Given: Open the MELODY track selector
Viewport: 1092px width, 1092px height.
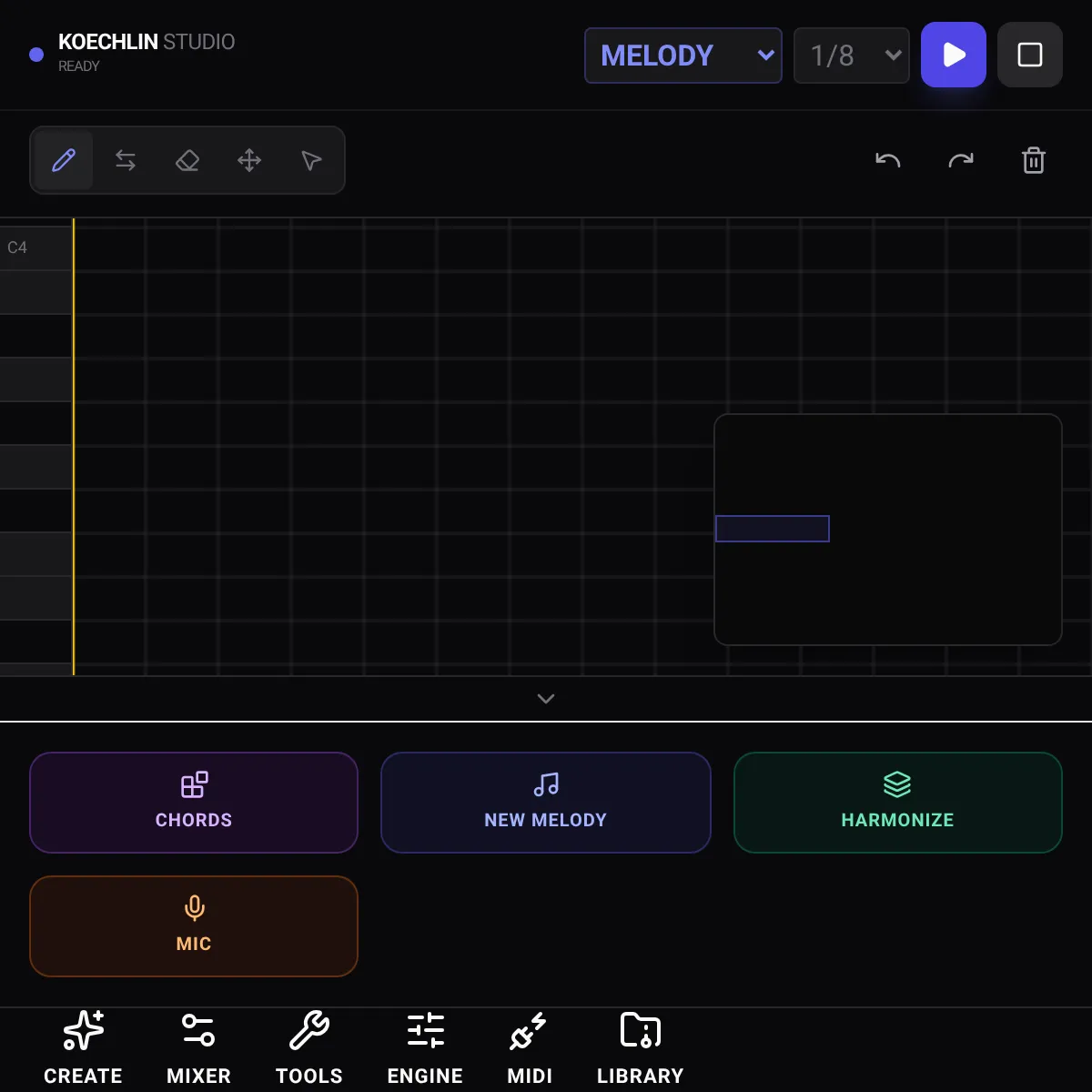Looking at the screenshot, I should pos(682,55).
